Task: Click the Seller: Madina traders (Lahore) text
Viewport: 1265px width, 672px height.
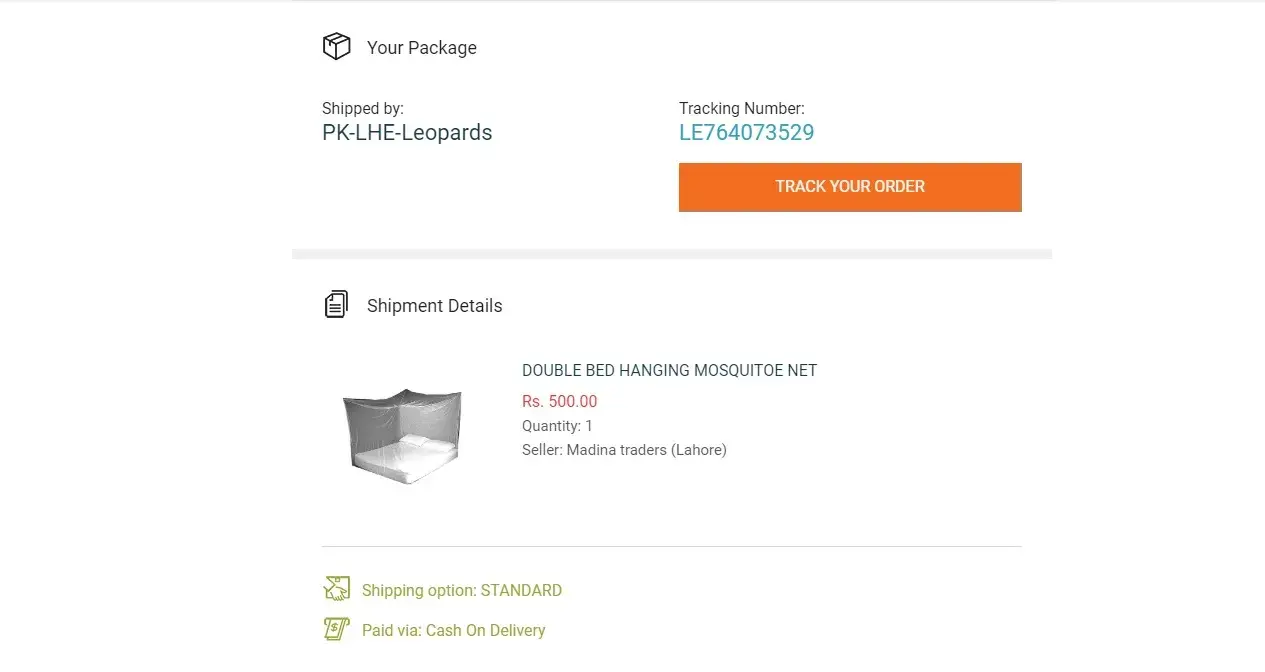Action: coord(624,450)
